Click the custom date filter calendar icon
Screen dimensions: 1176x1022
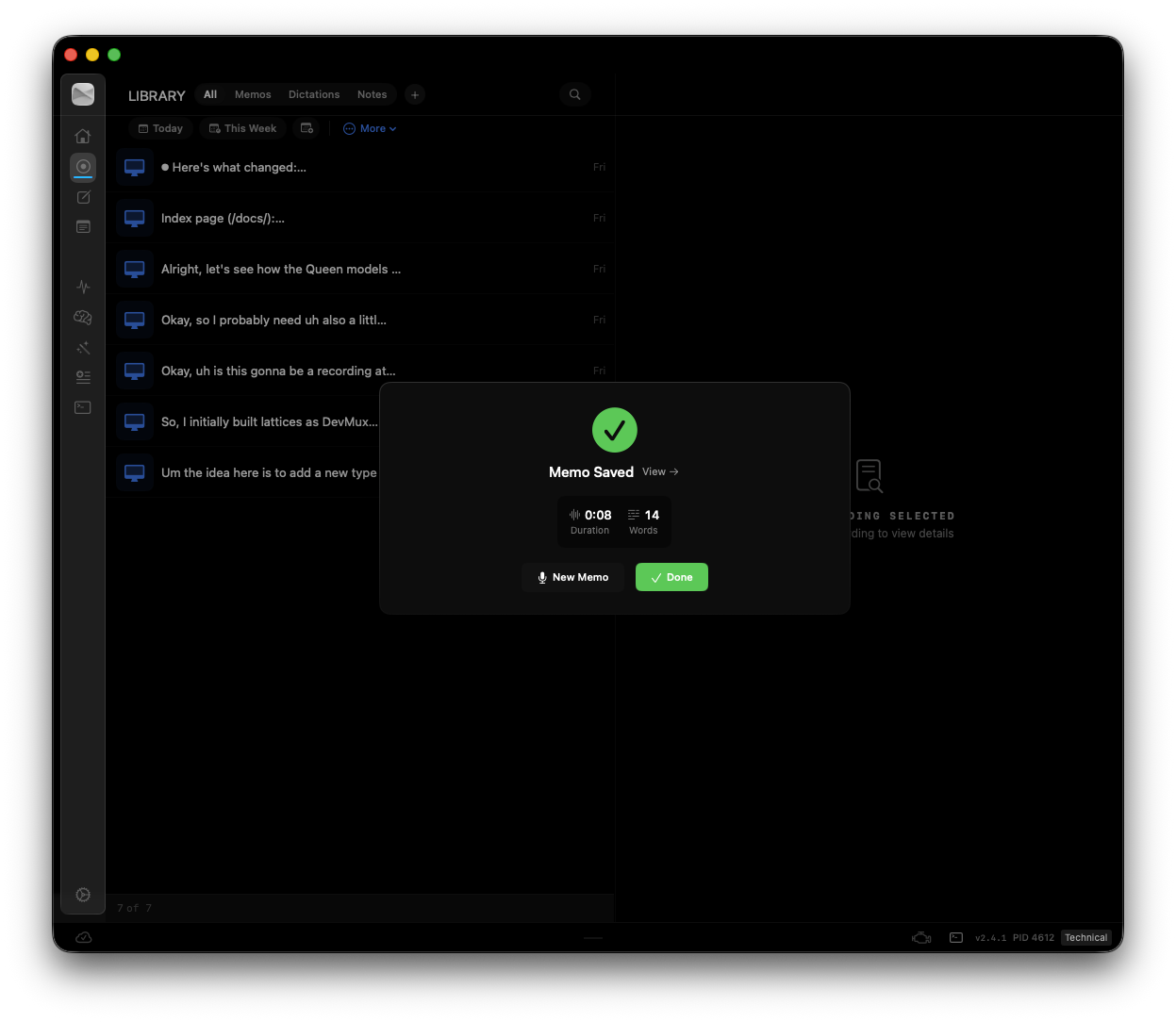307,128
